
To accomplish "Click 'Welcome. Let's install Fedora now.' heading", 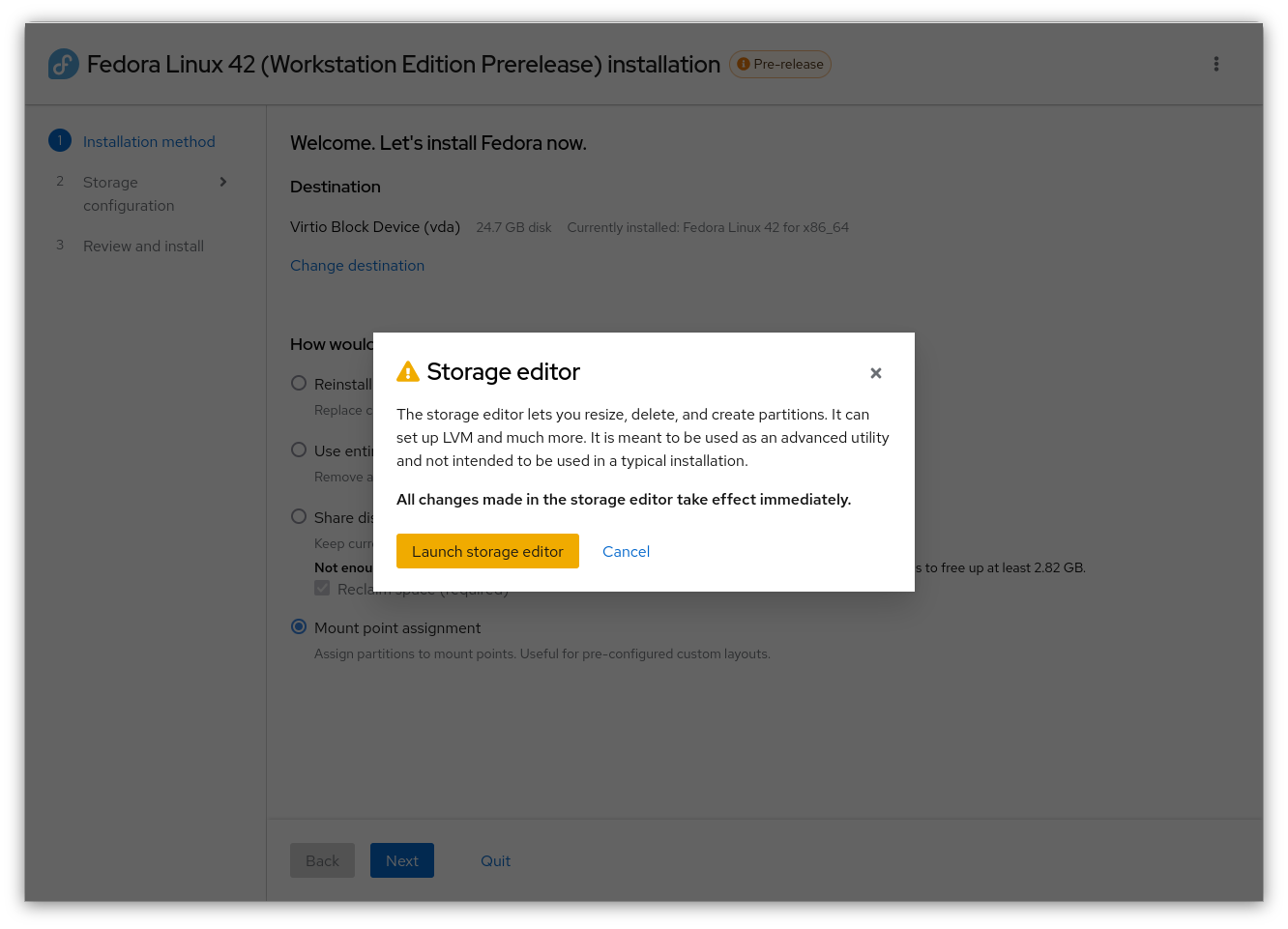I will click(438, 143).
